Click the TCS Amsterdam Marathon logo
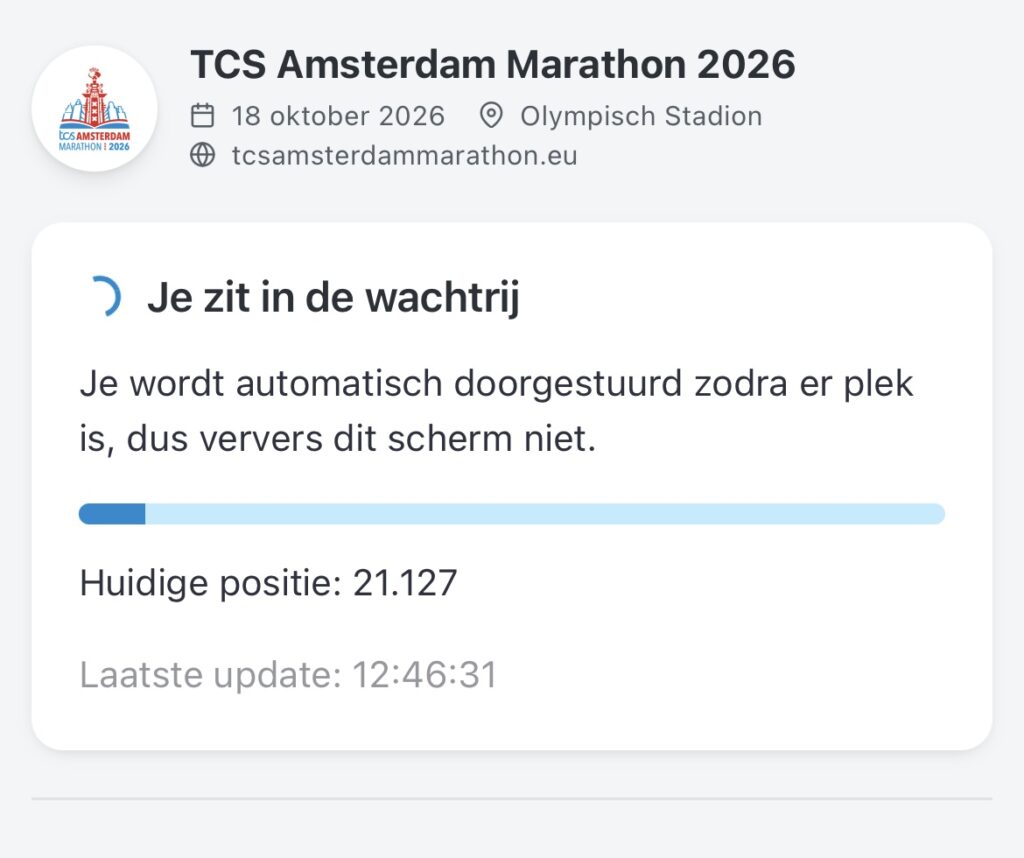This screenshot has height=858, width=1024. pos(94,108)
